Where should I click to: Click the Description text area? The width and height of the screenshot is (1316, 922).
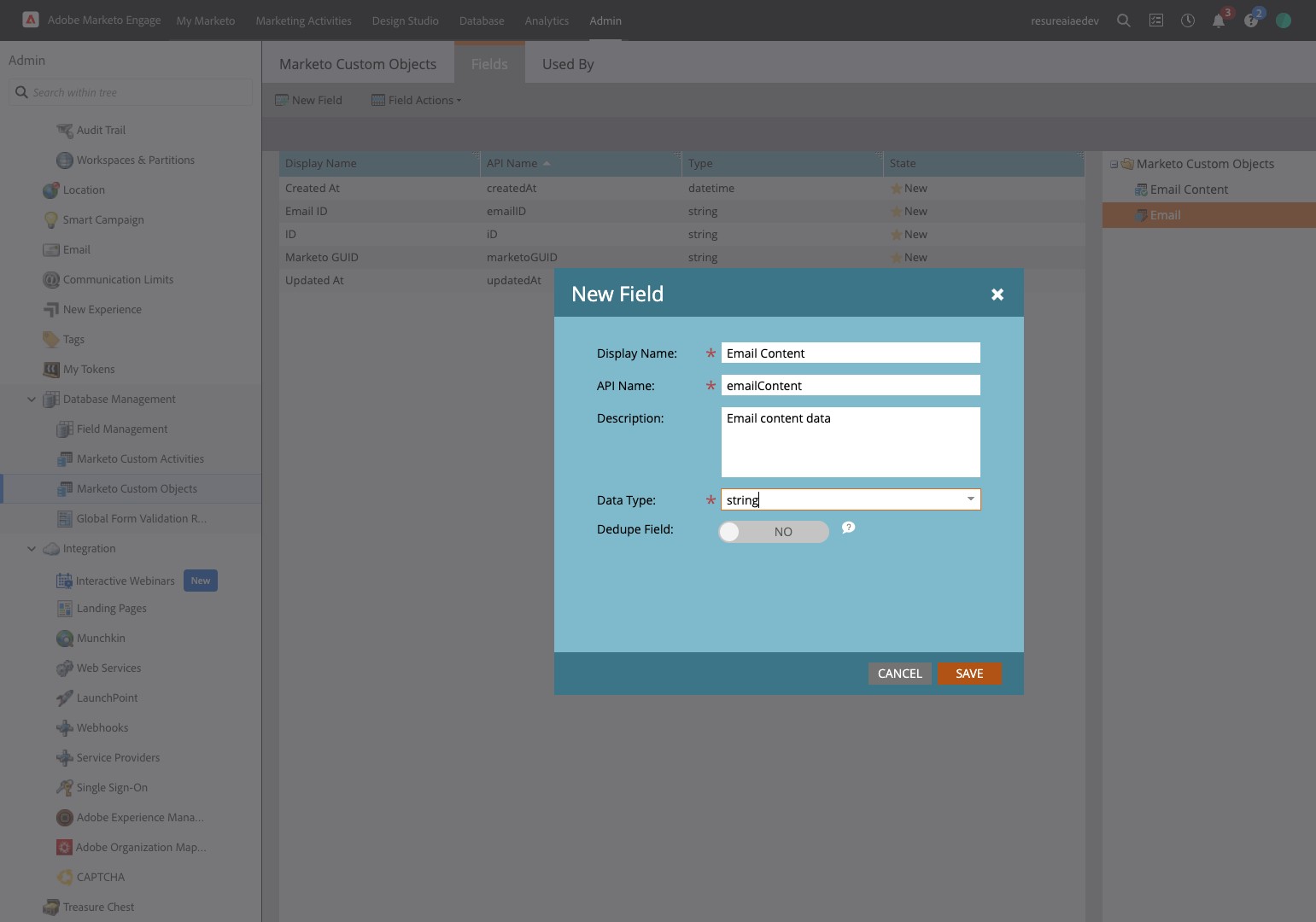[x=851, y=442]
